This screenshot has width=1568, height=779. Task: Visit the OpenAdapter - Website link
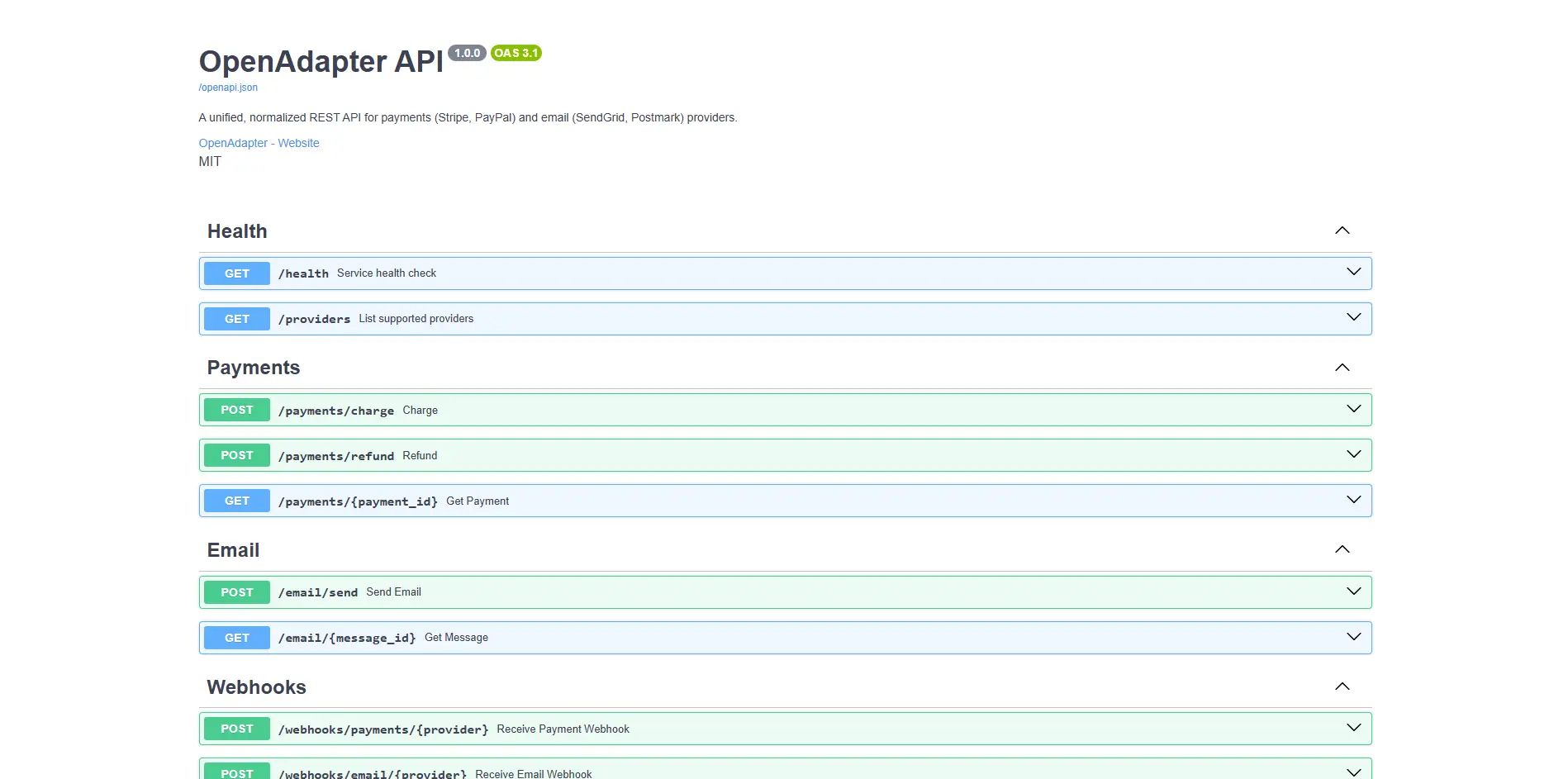(x=259, y=143)
